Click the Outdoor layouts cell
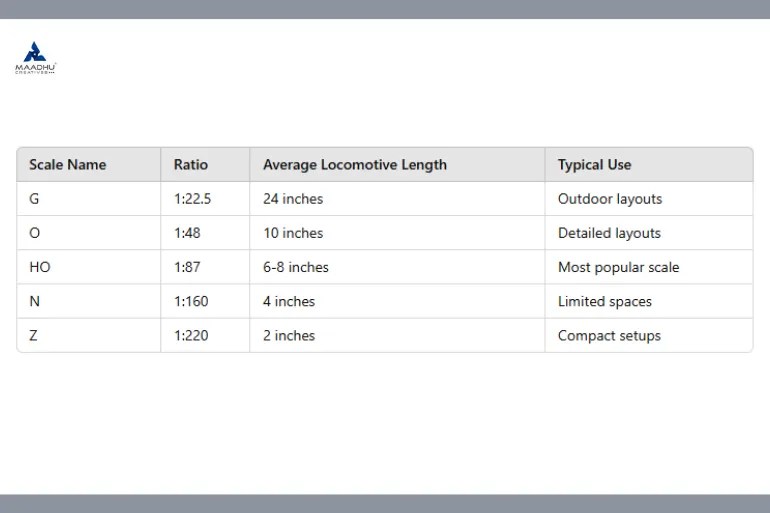The width and height of the screenshot is (770, 513). click(x=649, y=199)
